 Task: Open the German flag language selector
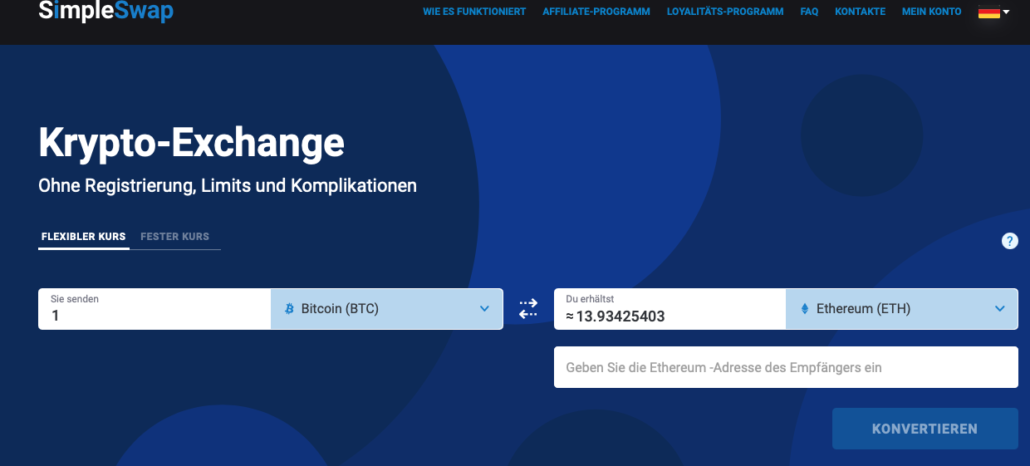(x=993, y=12)
